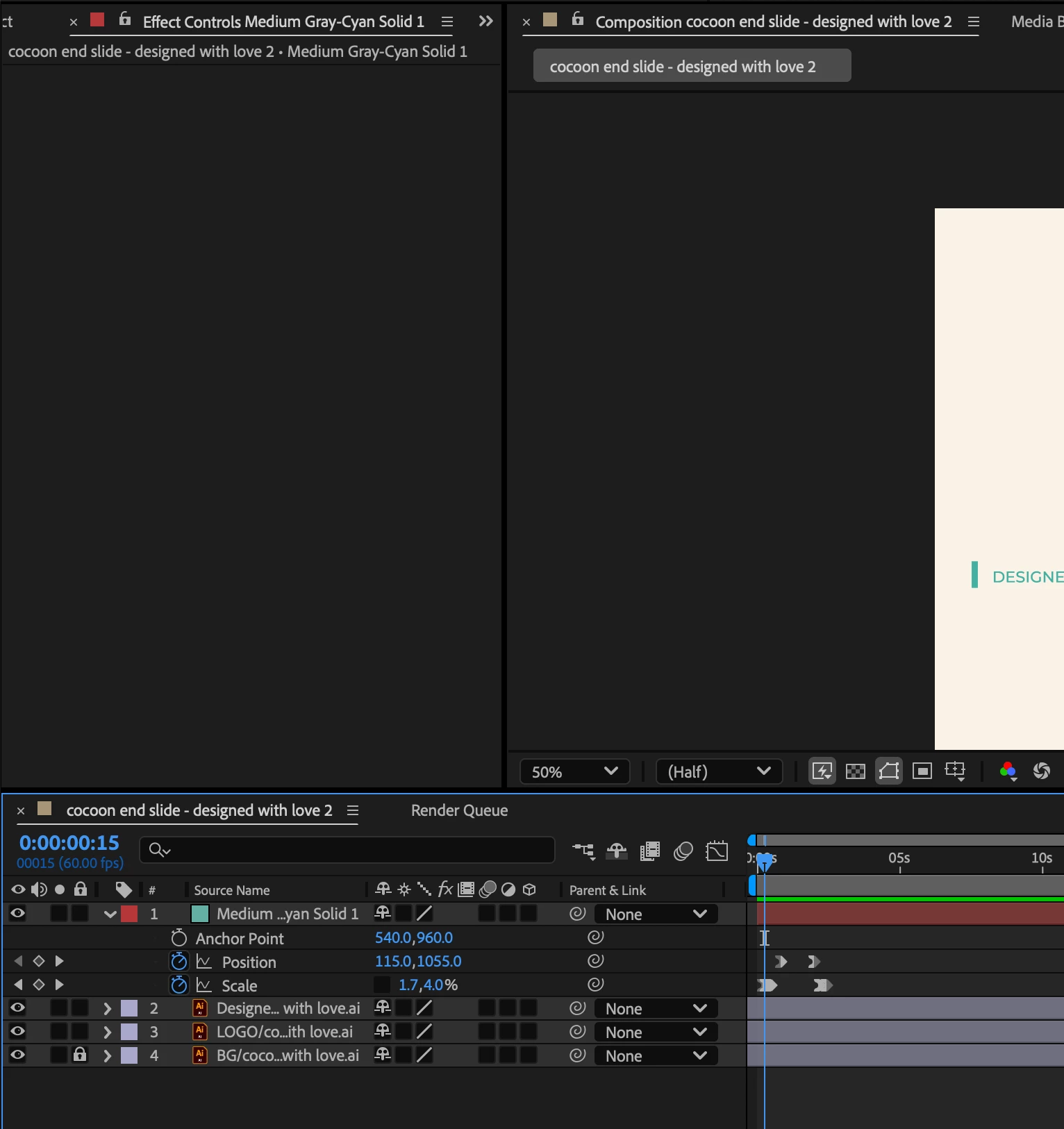Click the Reset Exposure icon
Screen dimensions: 1064x1129
pos(1042,771)
